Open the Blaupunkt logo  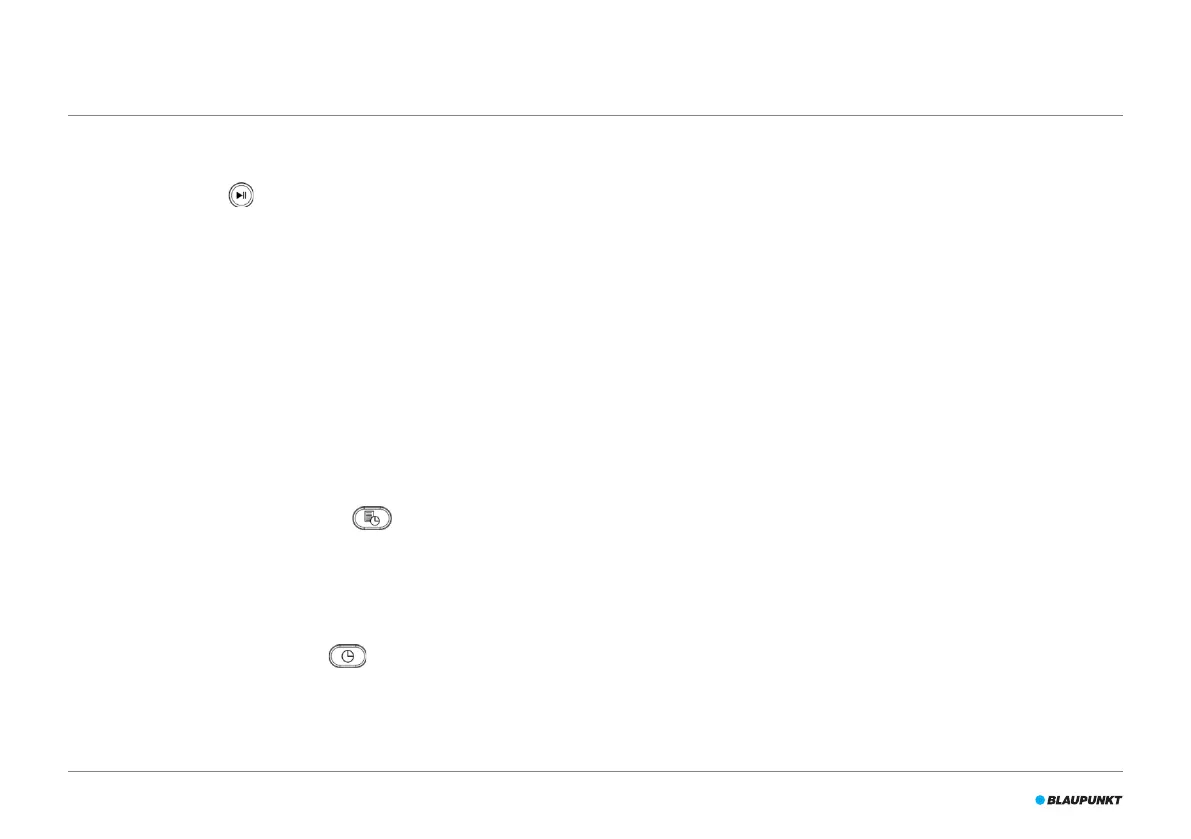[1079, 800]
